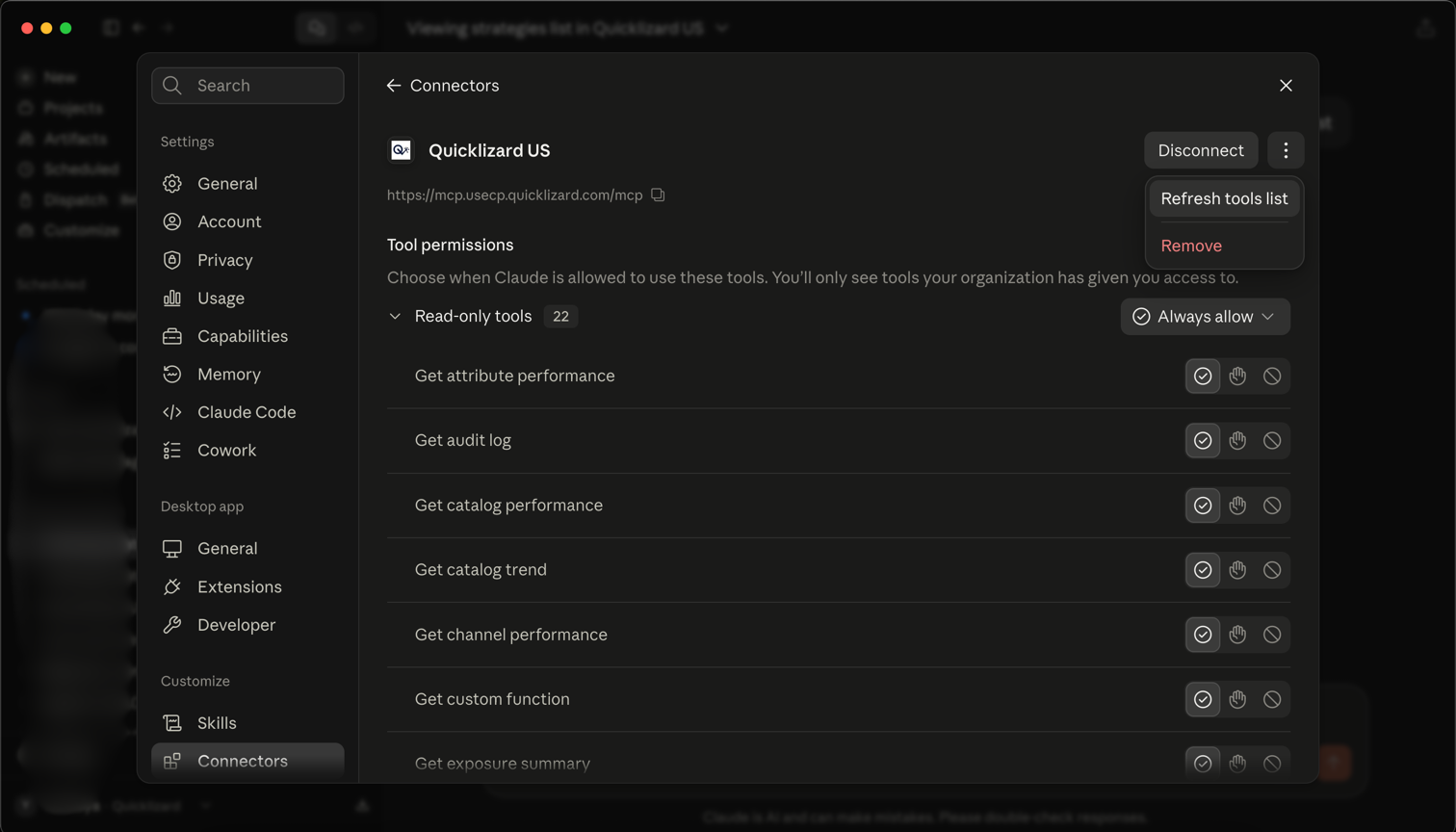Set Get catalog trend to always allow
Viewport: 1456px width, 832px height.
[1203, 570]
